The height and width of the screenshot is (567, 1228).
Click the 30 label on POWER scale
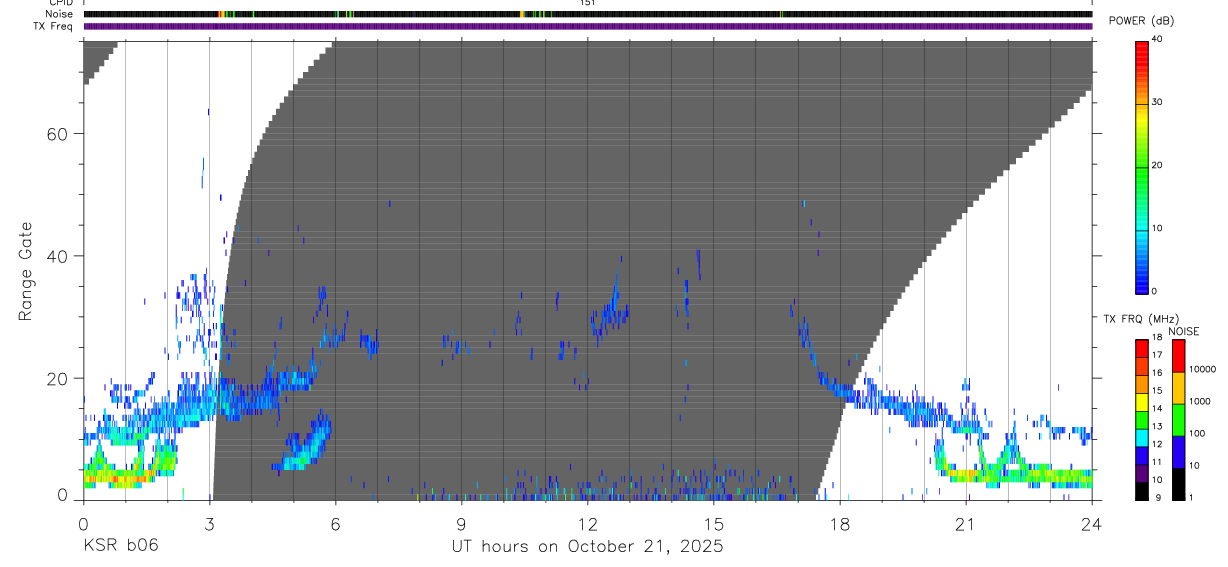[1157, 102]
